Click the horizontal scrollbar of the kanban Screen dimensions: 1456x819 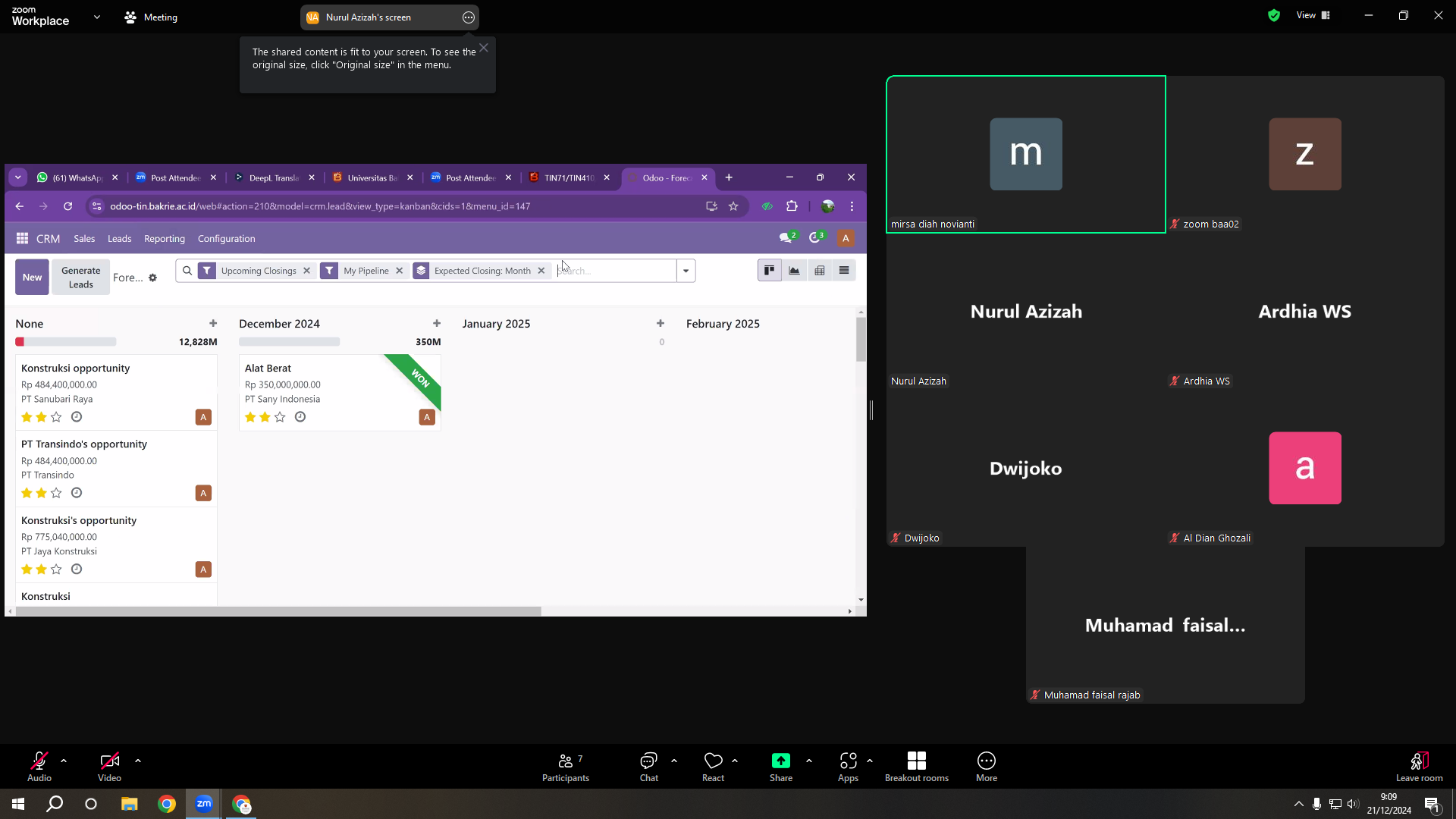pyautogui.click(x=278, y=611)
